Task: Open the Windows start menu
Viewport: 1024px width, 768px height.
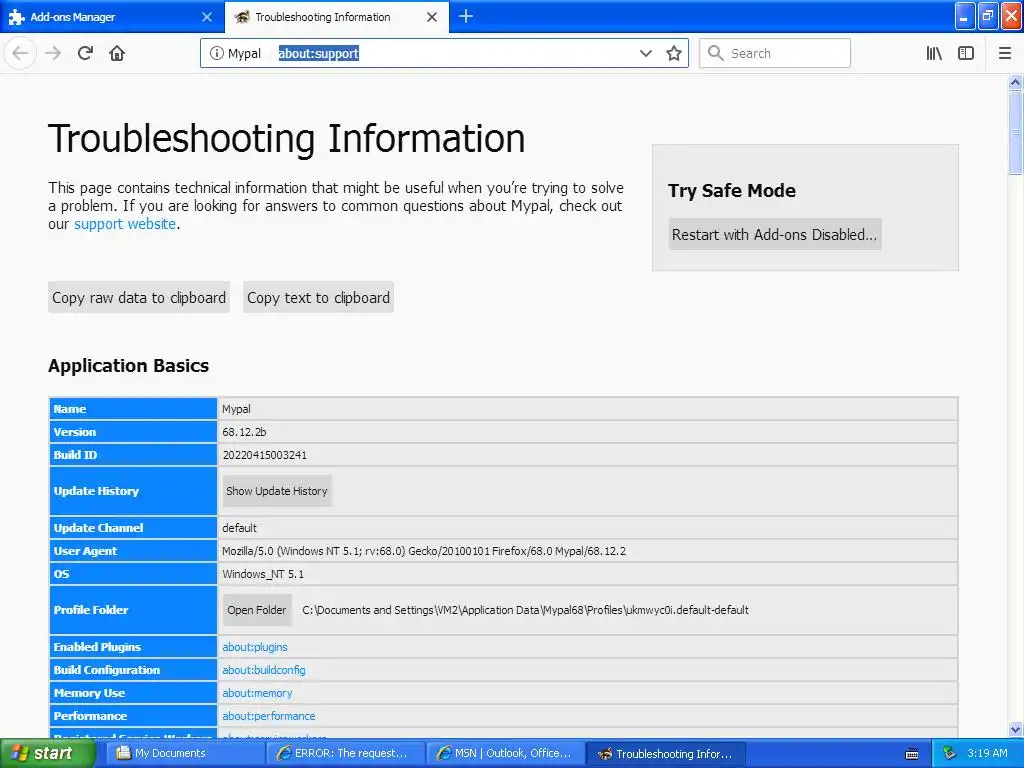Action: point(48,754)
